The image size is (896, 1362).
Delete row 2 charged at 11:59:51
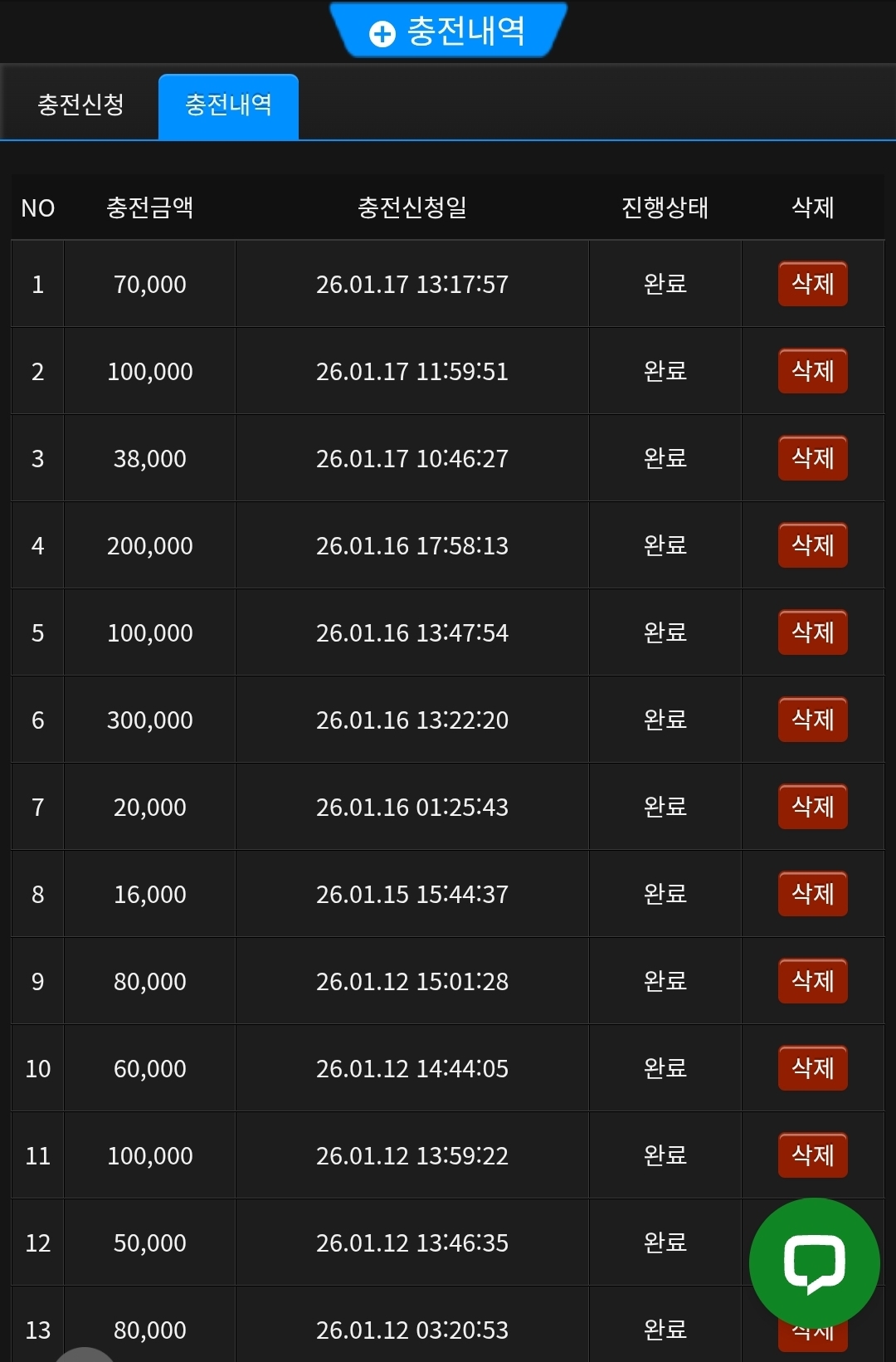point(812,371)
